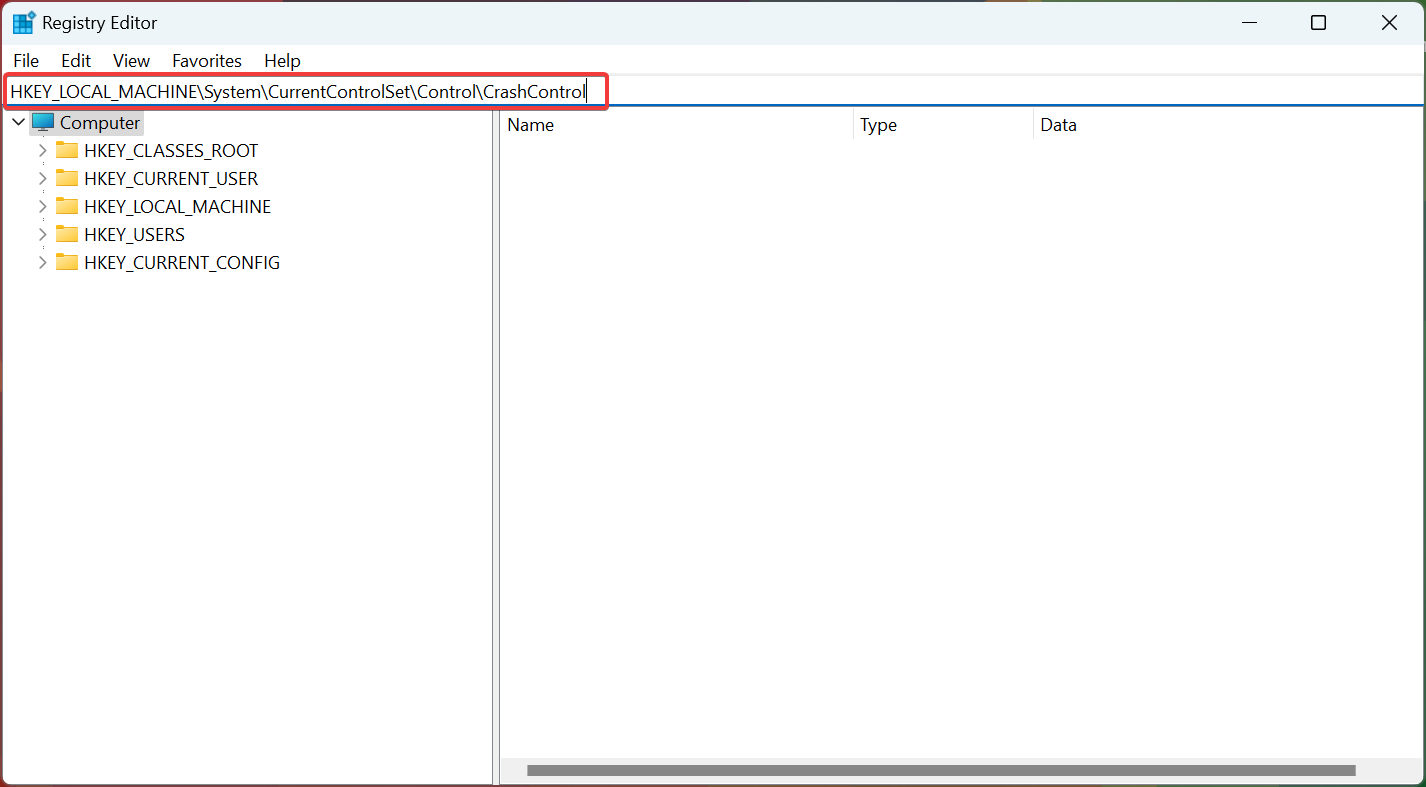Select HKEY_LOCAL_MACHINE label in tree
Screen dimensions: 1426x787
[177, 207]
